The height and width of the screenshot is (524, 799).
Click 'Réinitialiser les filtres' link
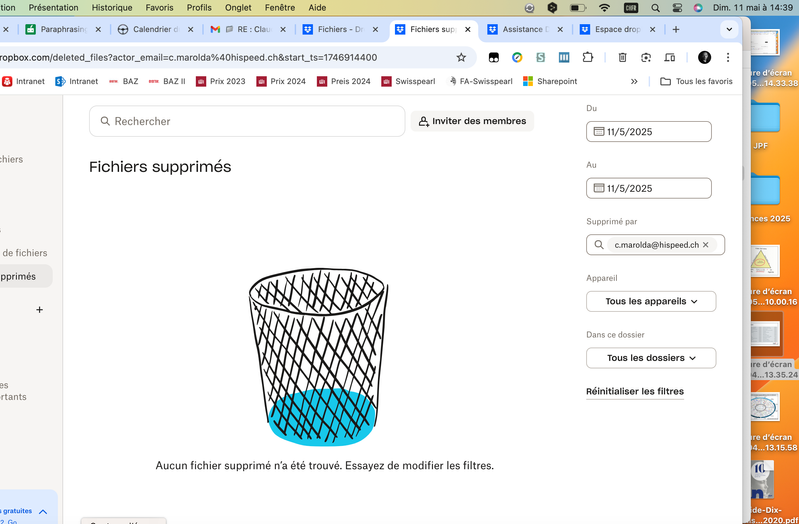(634, 392)
